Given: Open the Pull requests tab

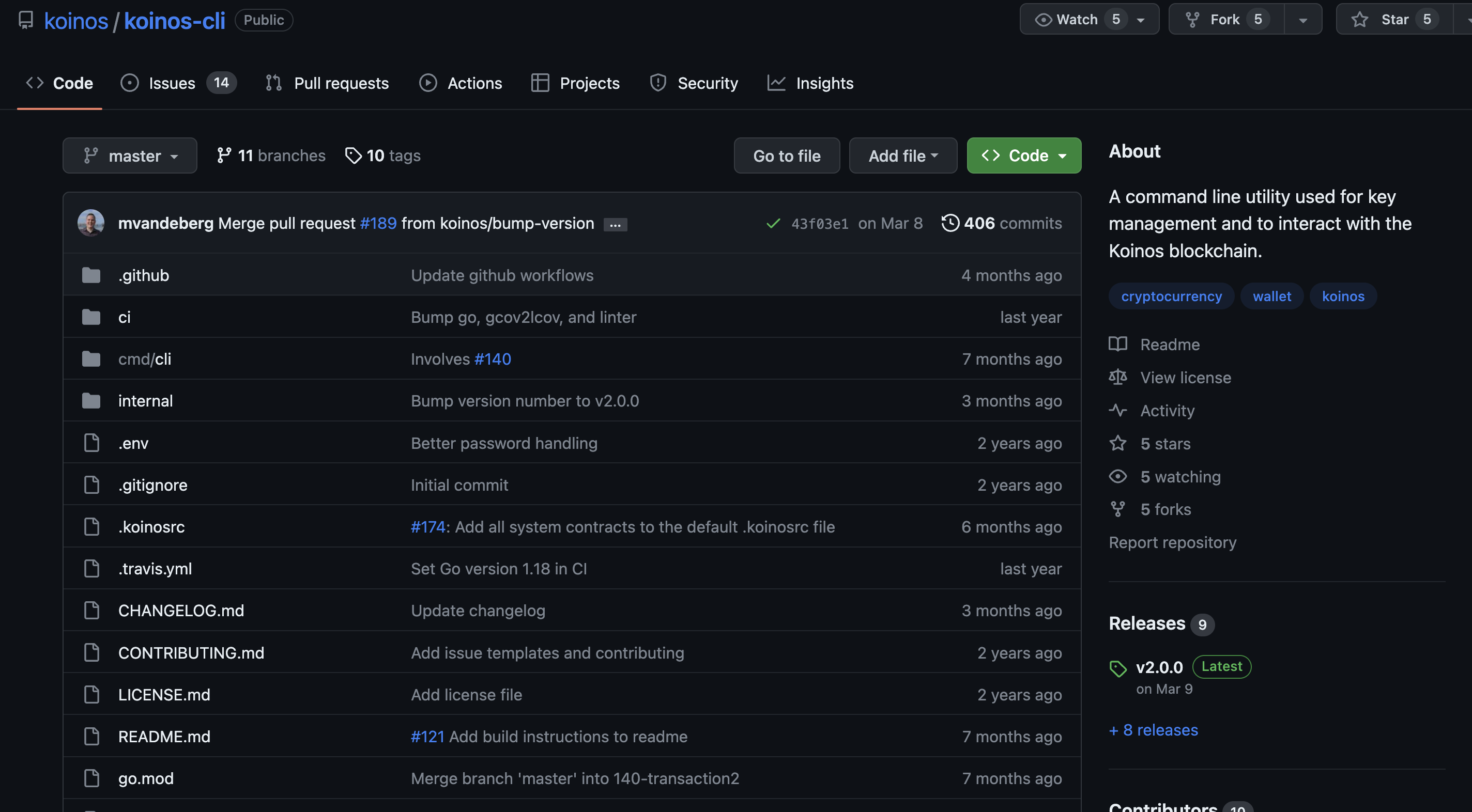Looking at the screenshot, I should (327, 83).
